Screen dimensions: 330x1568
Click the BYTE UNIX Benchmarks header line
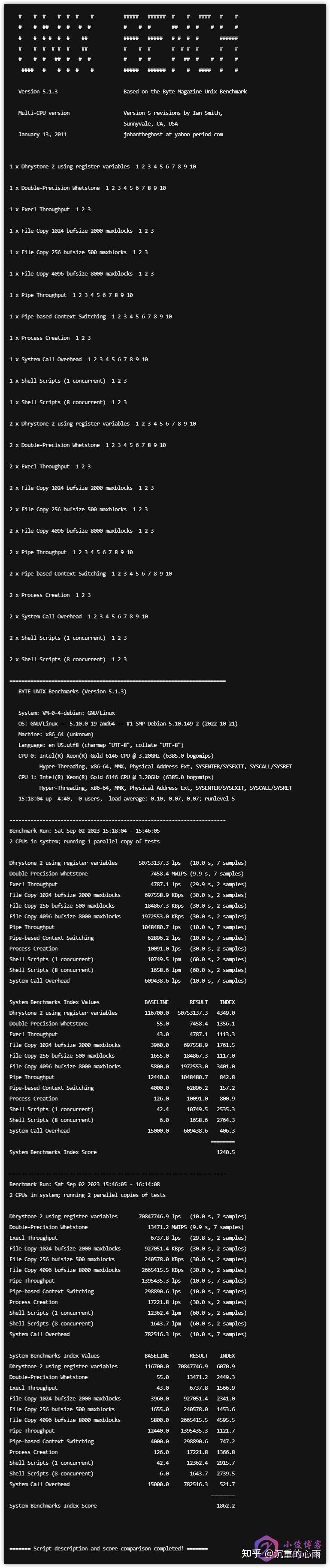72,692
